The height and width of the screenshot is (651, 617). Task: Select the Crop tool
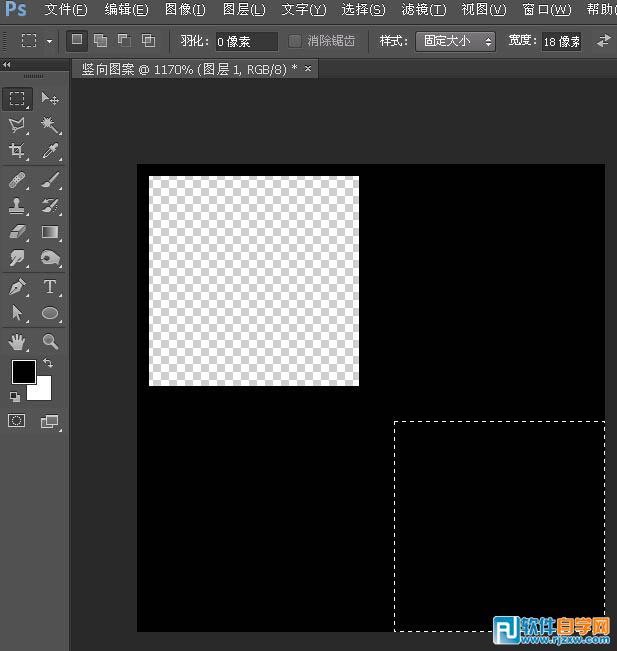coord(17,150)
